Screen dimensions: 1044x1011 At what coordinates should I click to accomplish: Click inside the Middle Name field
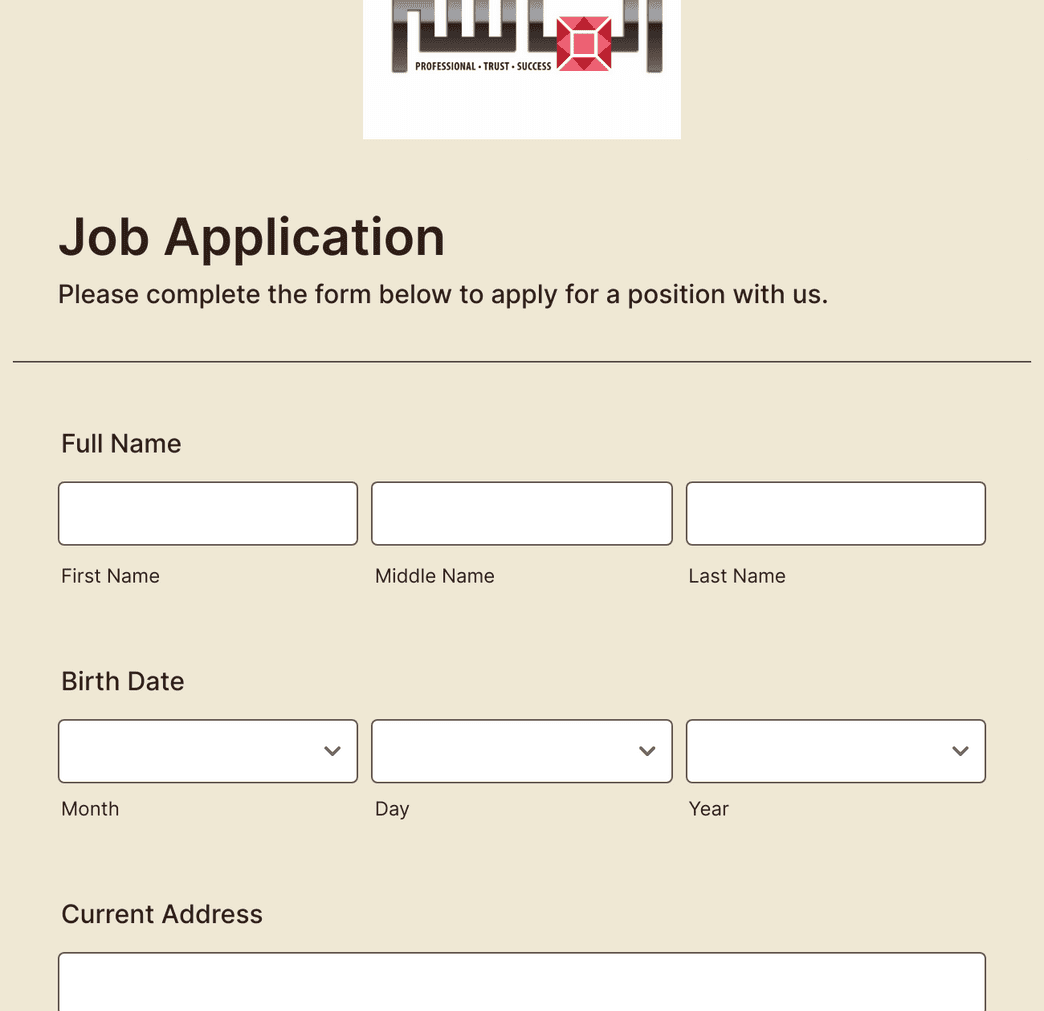point(521,513)
